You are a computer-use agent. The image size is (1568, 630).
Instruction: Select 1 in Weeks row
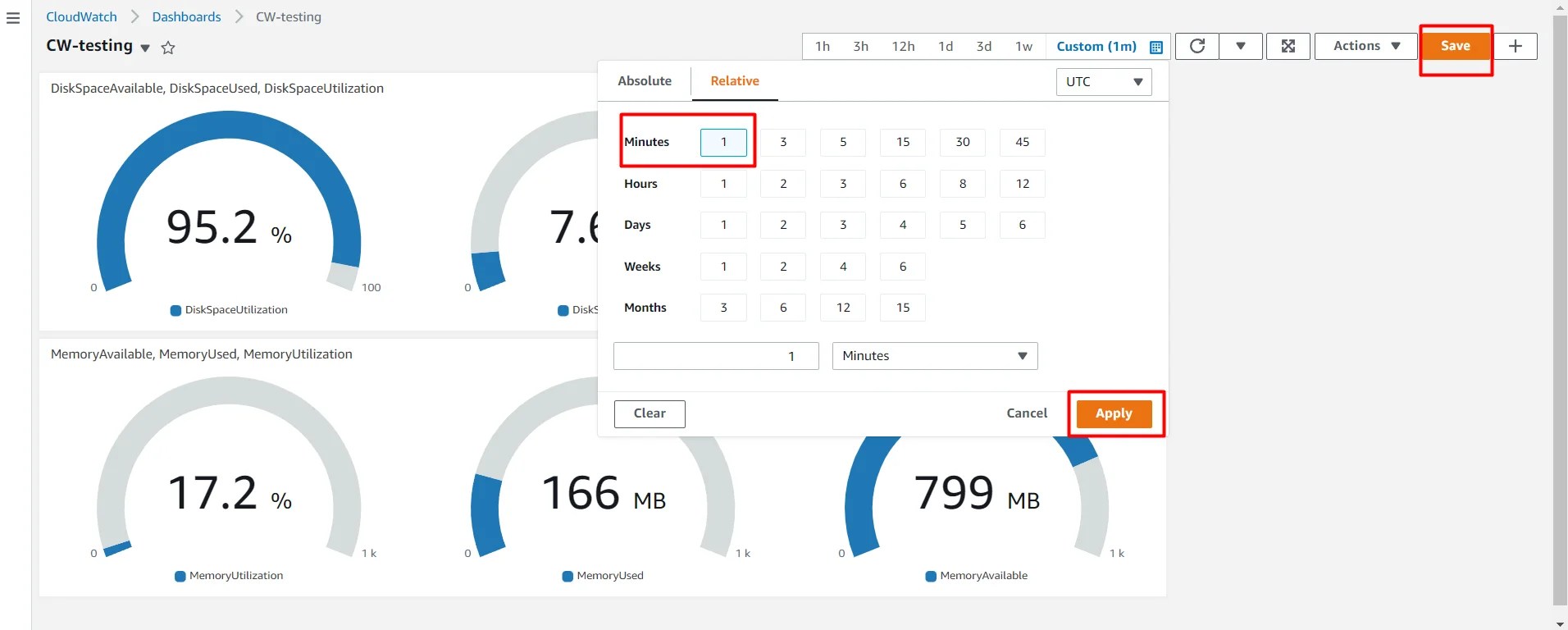pyautogui.click(x=723, y=267)
